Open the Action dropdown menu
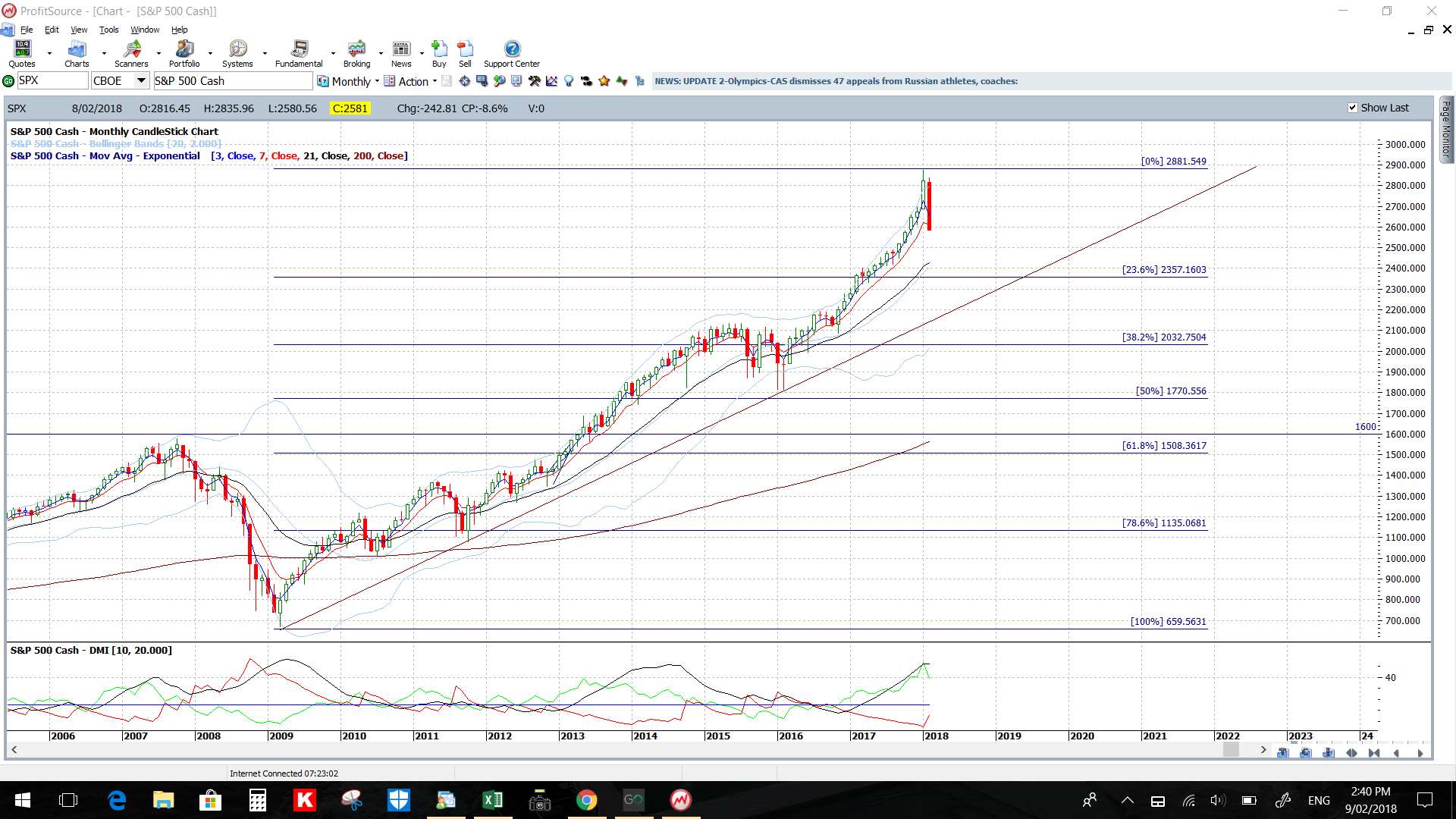Screen dimensions: 1456x819 [410, 81]
